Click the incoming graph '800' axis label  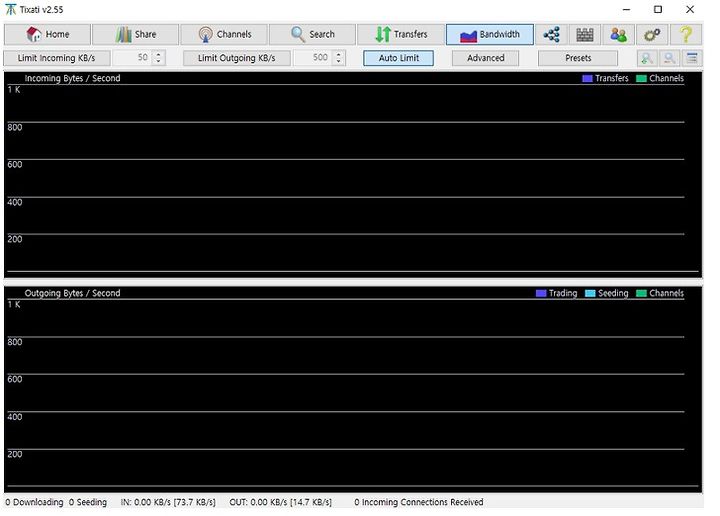[15, 127]
